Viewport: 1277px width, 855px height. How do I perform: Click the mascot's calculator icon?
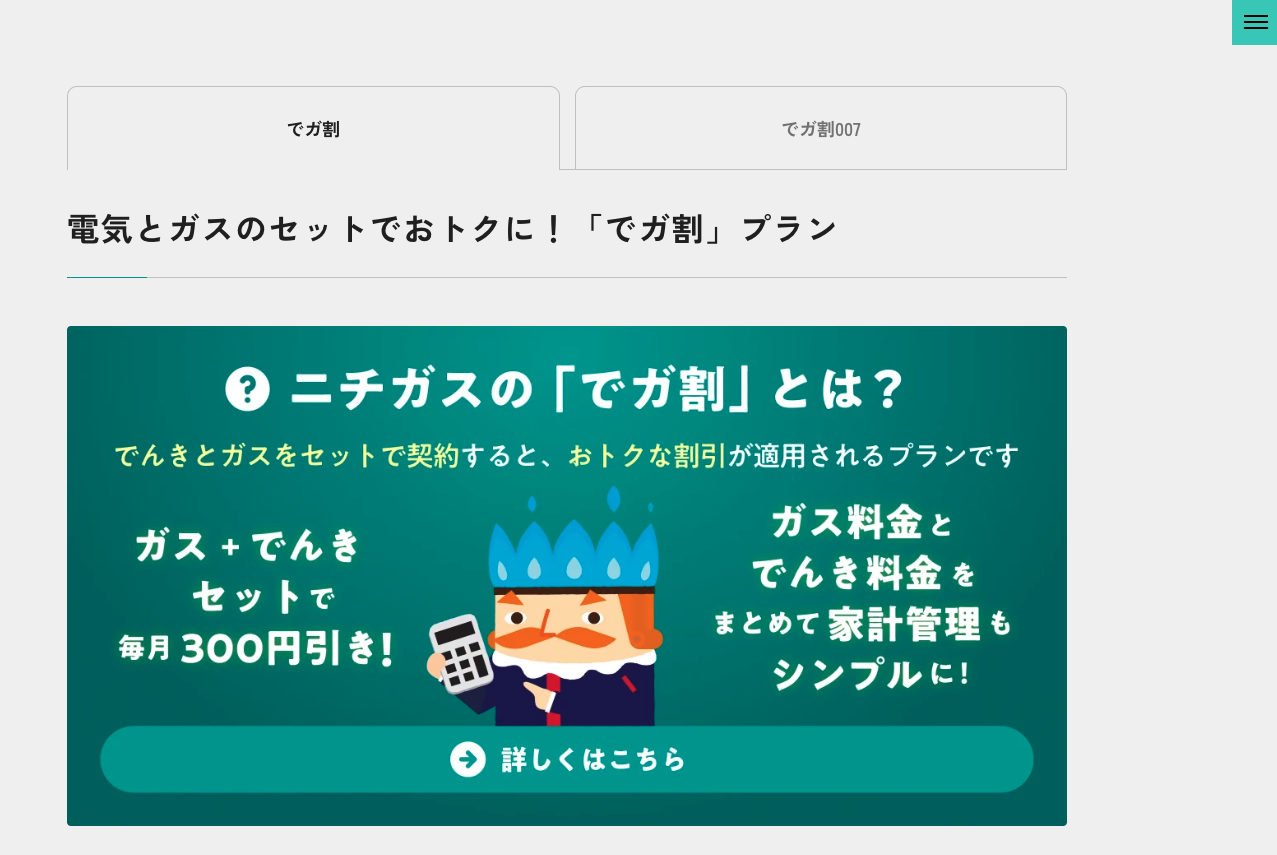[460, 654]
